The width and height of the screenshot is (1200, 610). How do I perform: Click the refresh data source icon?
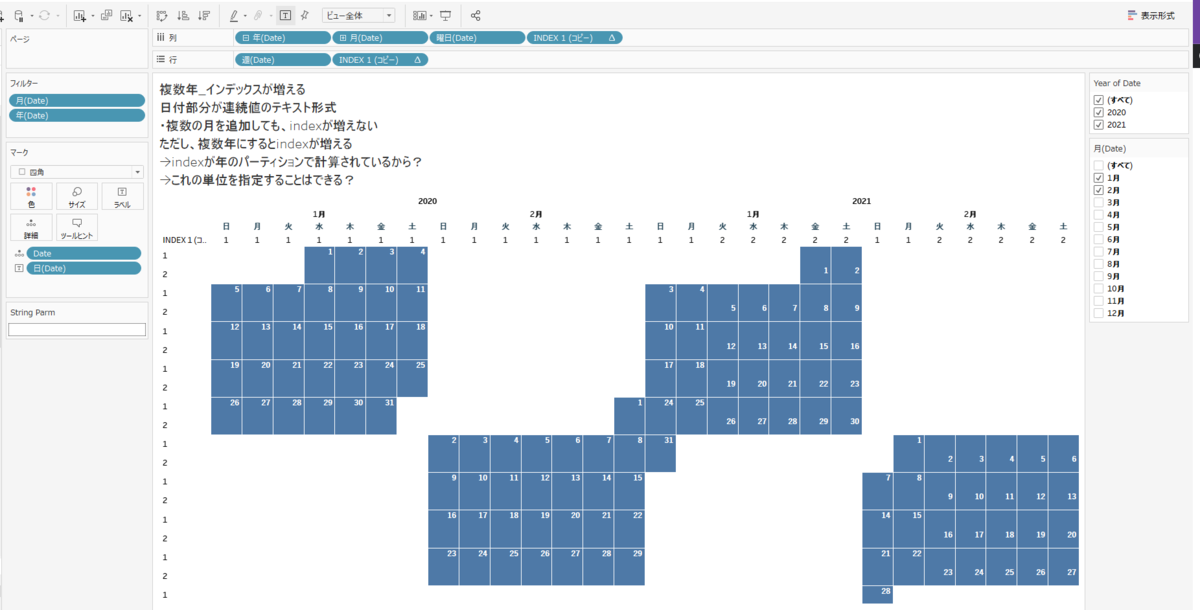click(44, 16)
